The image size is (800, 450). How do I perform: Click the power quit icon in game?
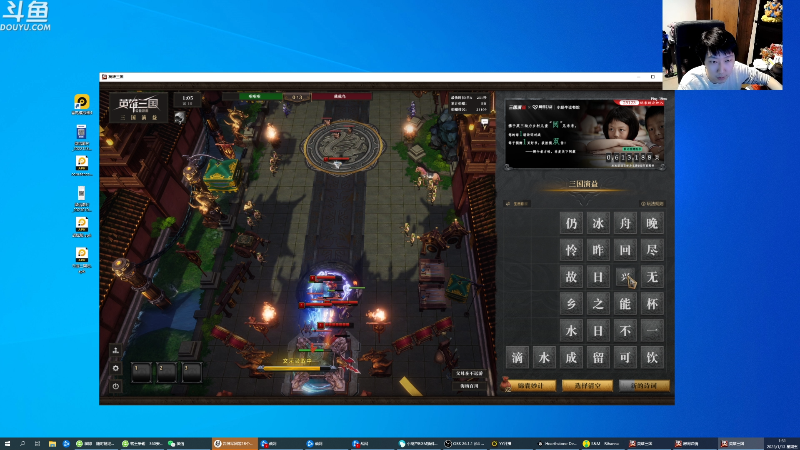(x=116, y=386)
